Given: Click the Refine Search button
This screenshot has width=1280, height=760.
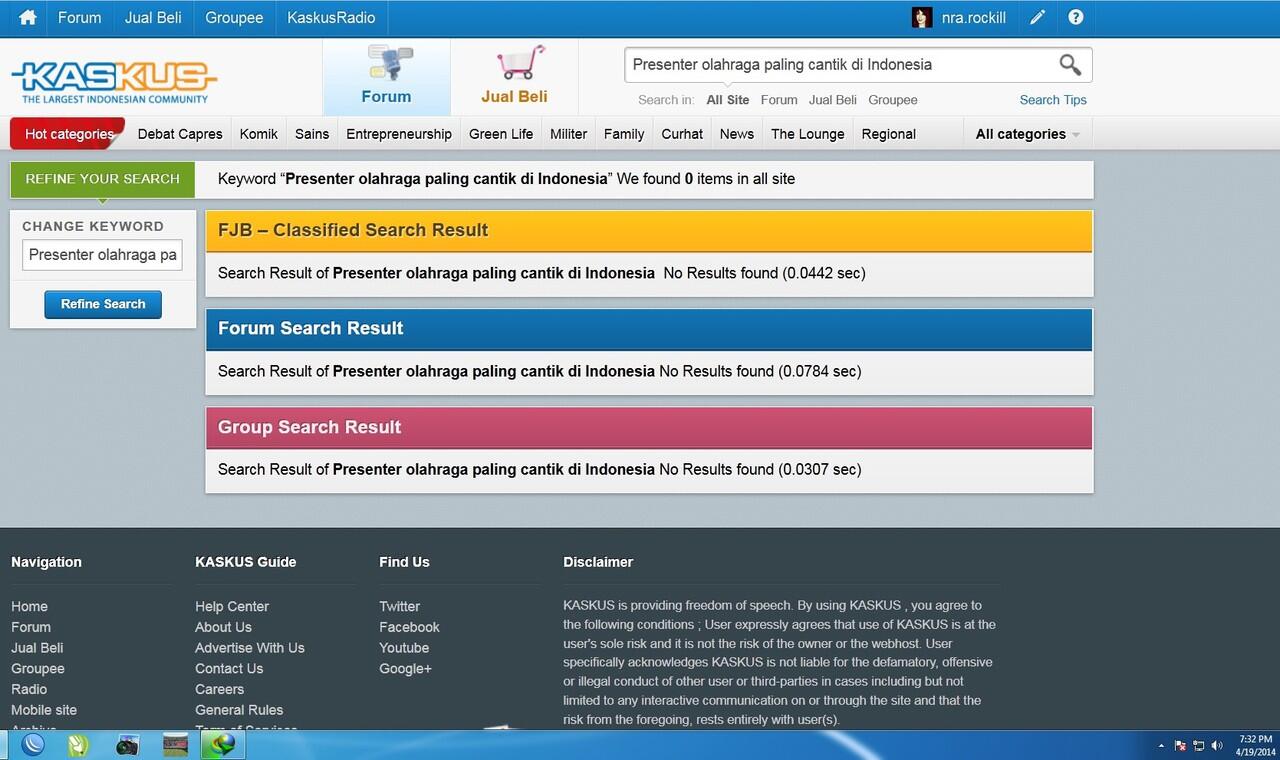Looking at the screenshot, I should (x=103, y=304).
